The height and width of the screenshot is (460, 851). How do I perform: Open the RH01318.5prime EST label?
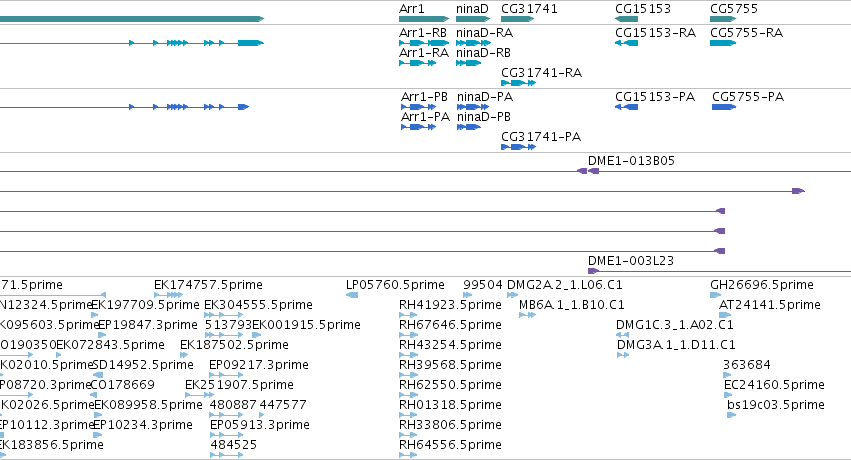coord(450,405)
